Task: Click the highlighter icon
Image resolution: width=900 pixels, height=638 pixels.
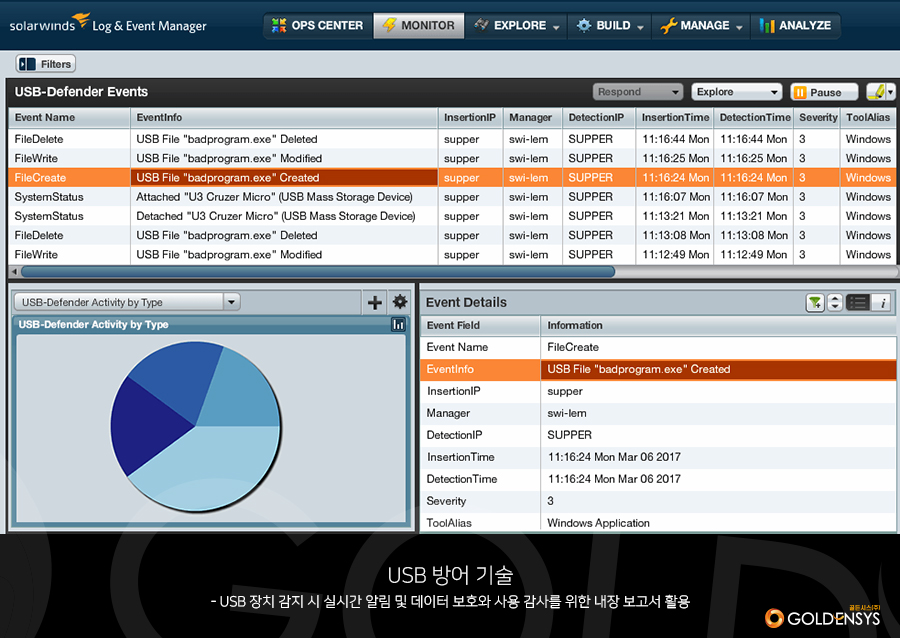Action: tap(876, 92)
